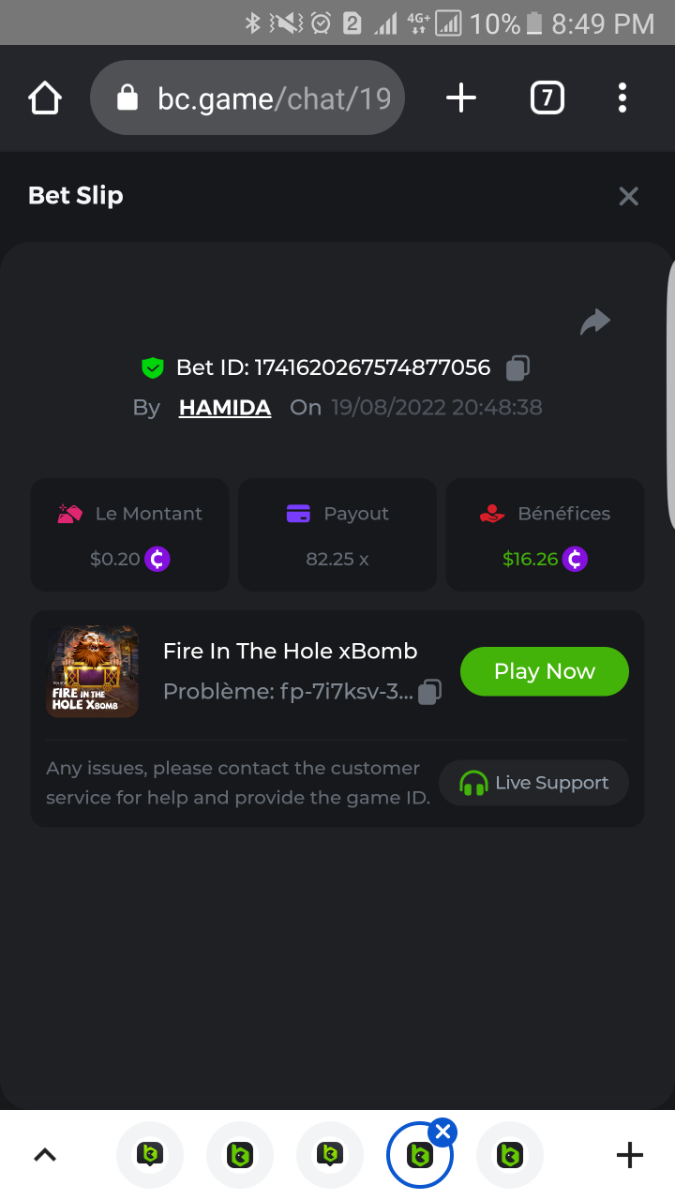Copy the game Problème ID

click(x=429, y=692)
